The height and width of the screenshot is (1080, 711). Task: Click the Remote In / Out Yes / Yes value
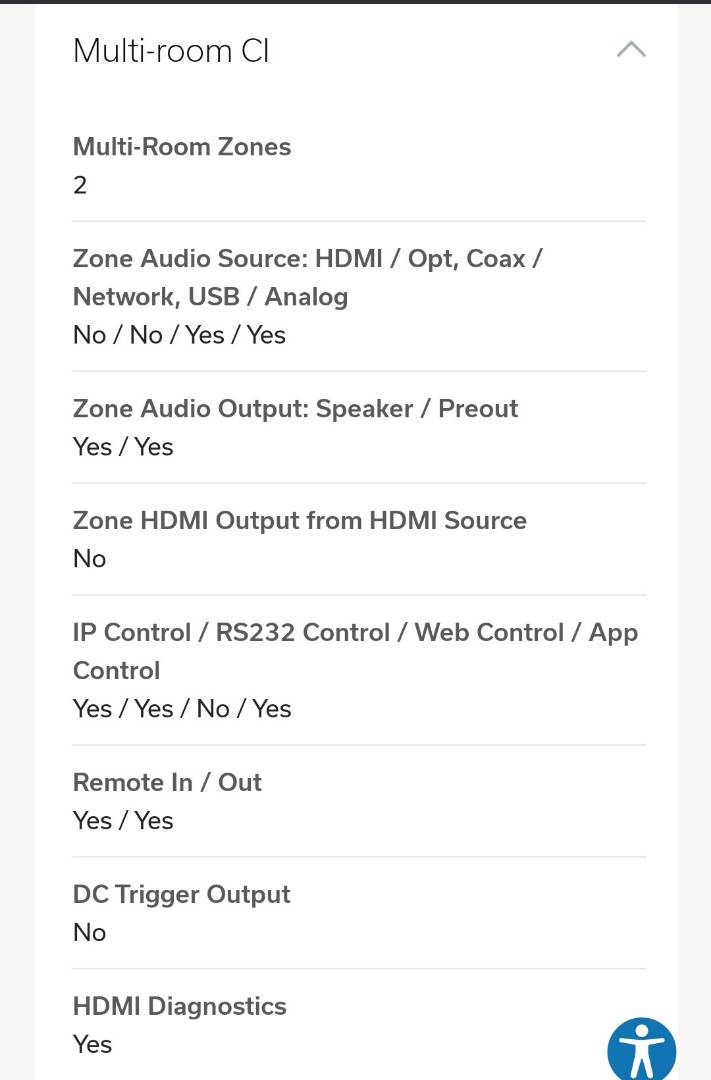click(x=123, y=821)
